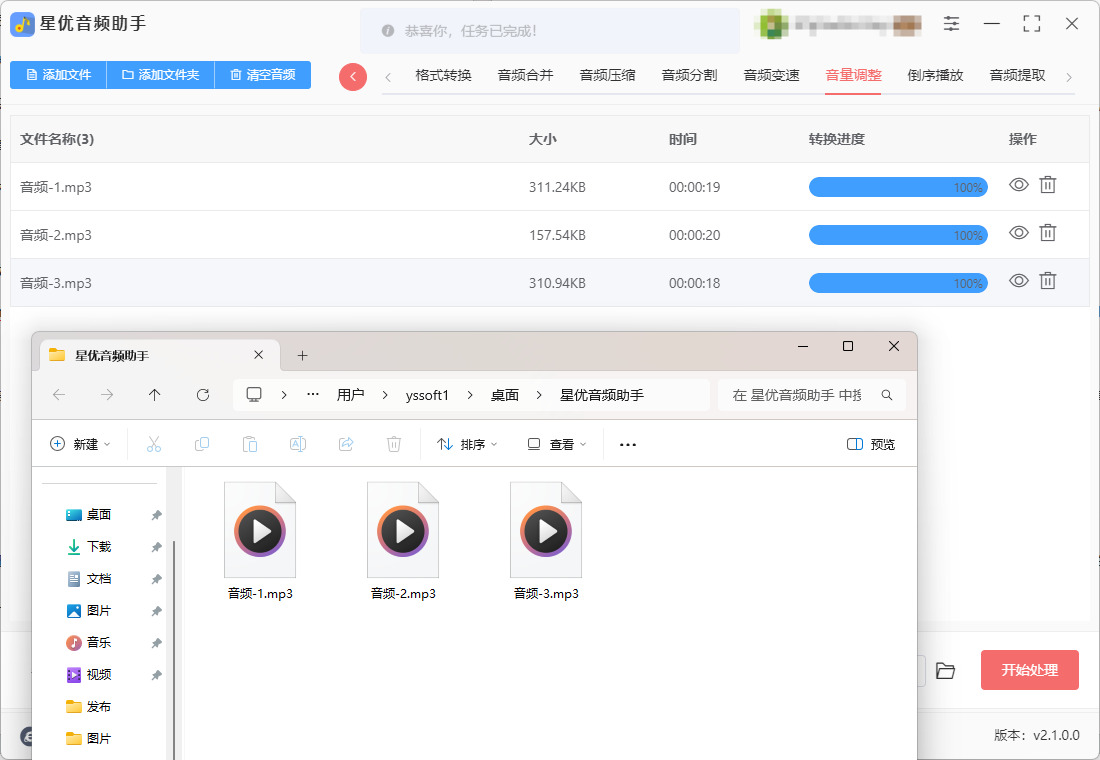Click the Explorer paste icon
The height and width of the screenshot is (760, 1100).
pyautogui.click(x=250, y=444)
